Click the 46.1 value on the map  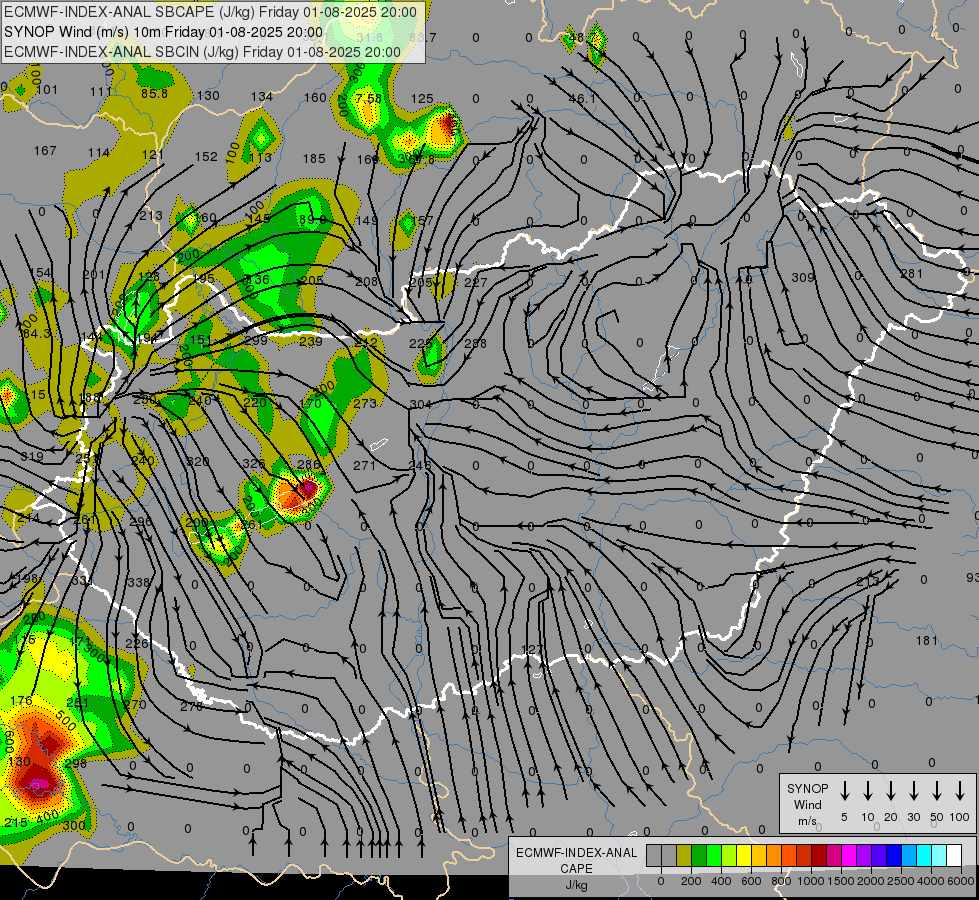pos(582,99)
